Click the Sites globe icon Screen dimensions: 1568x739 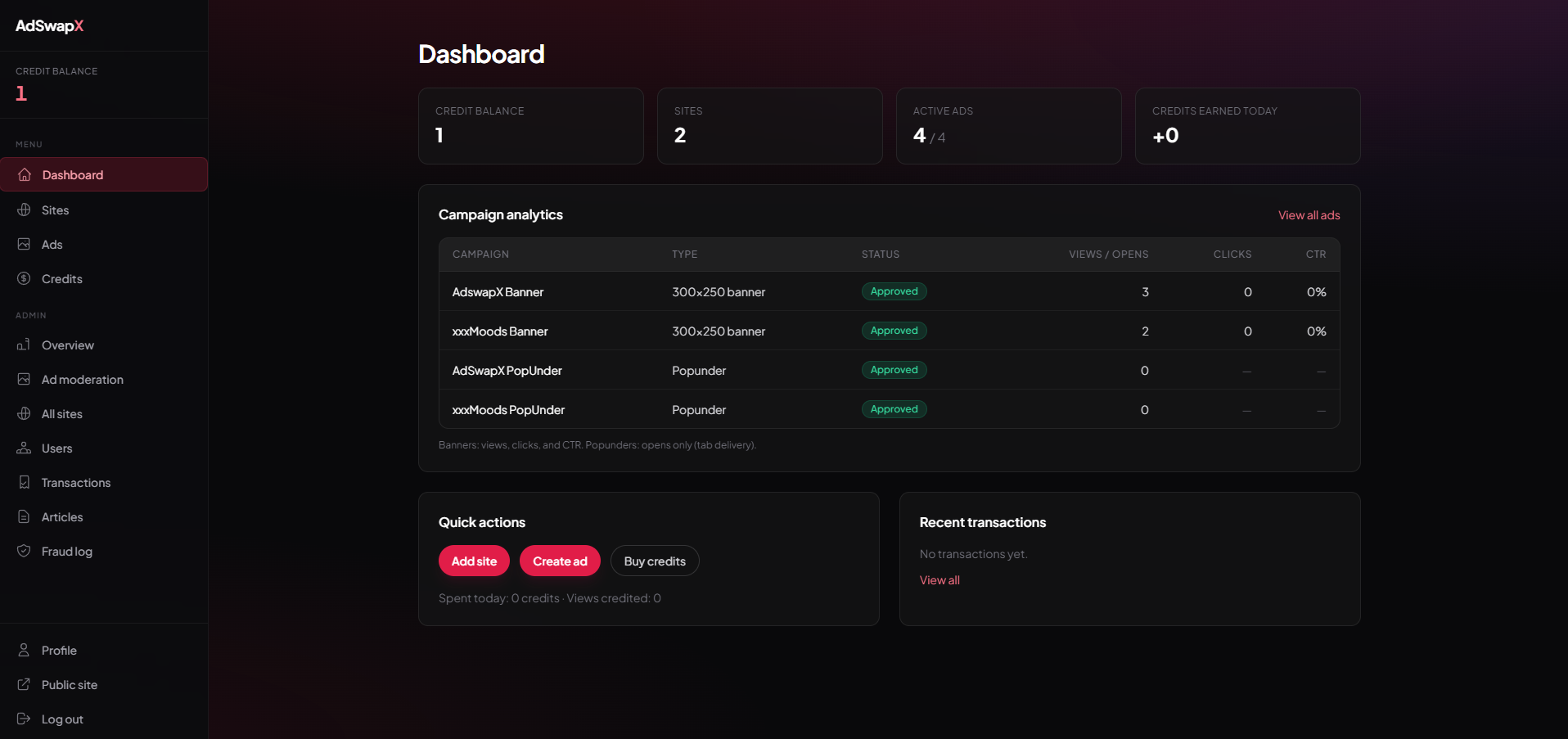24,210
